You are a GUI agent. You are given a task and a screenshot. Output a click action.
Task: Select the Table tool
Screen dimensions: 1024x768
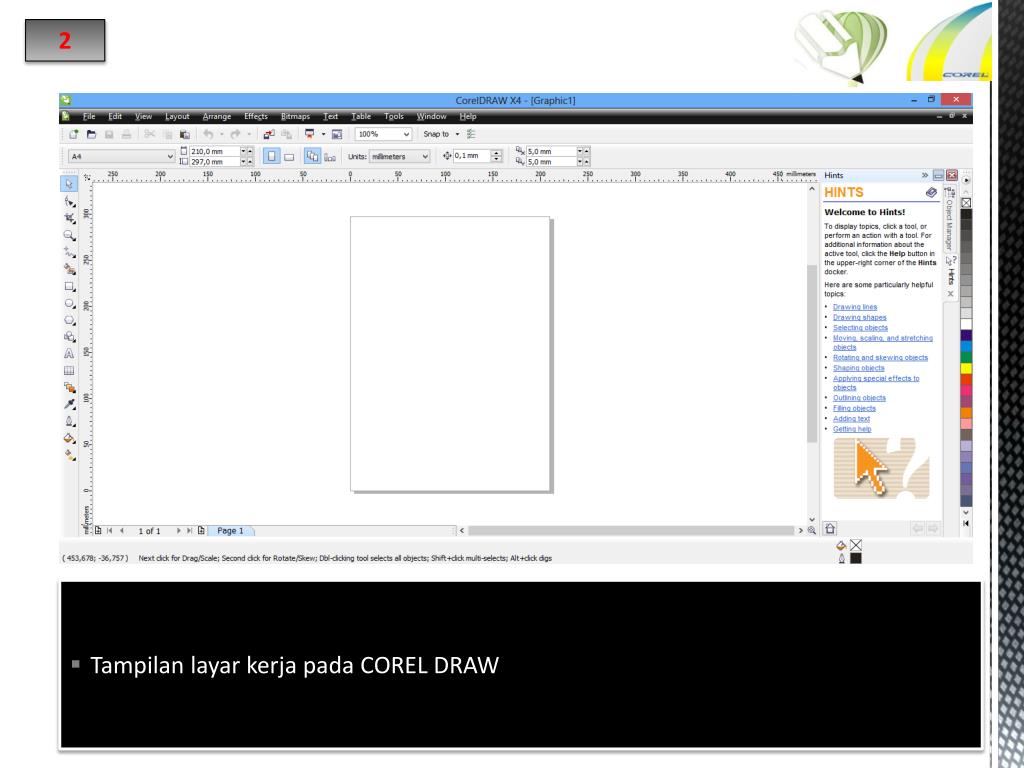click(69, 370)
